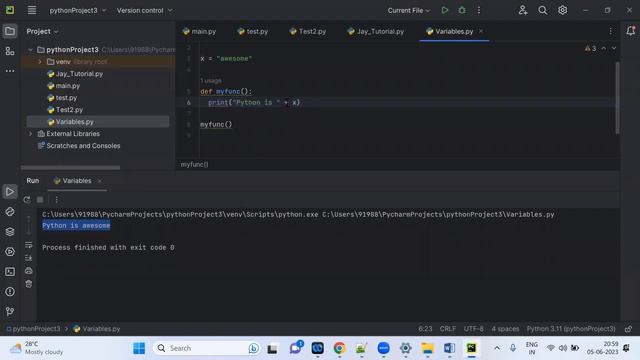Viewport: 640px width, 360px height.
Task: Switch to main.py editor tab
Action: (200, 31)
